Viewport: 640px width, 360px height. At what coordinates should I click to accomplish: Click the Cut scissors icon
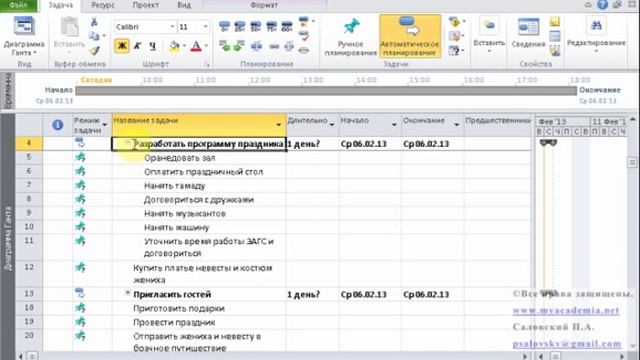(94, 22)
